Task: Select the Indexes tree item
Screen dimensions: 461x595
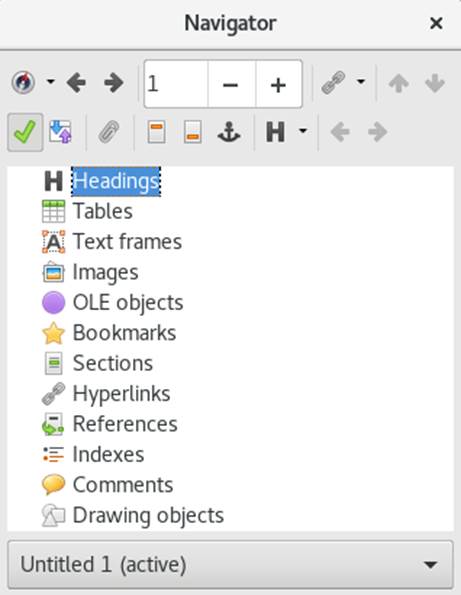Action: point(109,454)
